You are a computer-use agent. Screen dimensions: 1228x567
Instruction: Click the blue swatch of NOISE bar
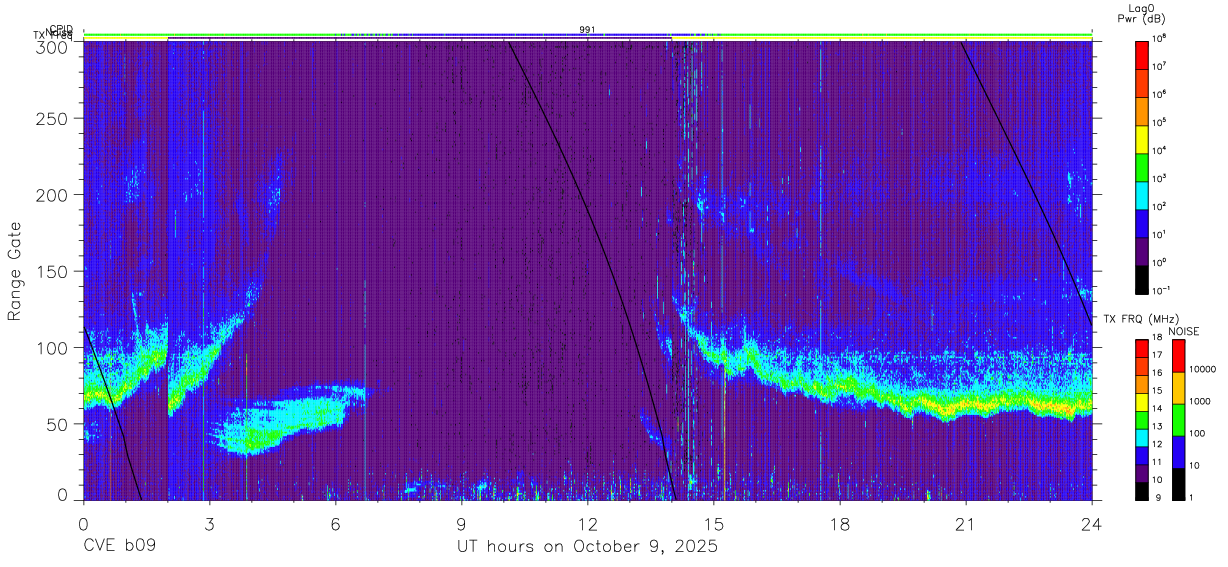coord(1178,451)
